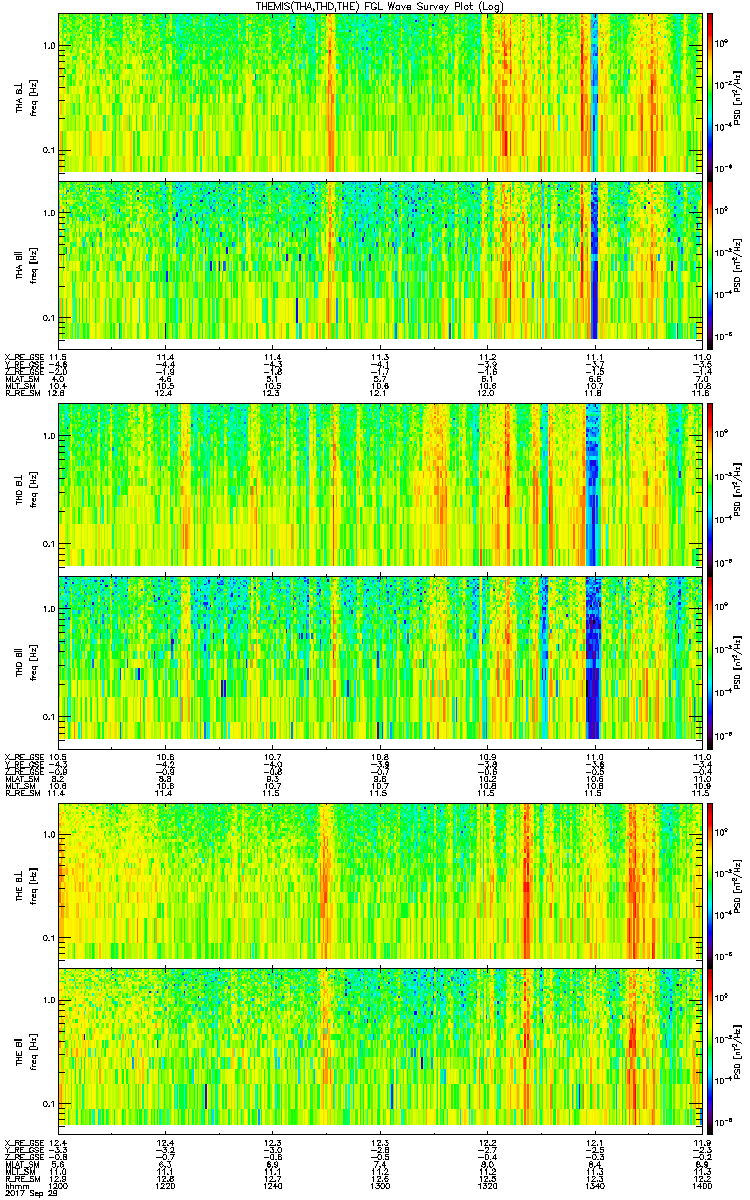Click the R_RE_SM row label under THA panels
Viewport: 750px width, 1200px height.
(x=22, y=393)
